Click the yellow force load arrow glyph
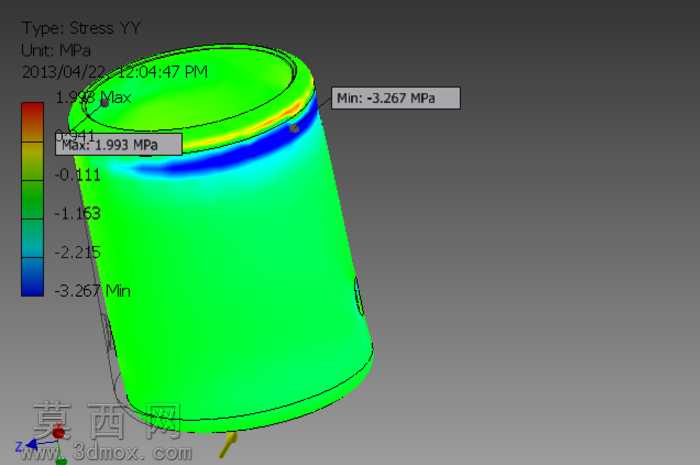The width and height of the screenshot is (700, 465). (228, 444)
